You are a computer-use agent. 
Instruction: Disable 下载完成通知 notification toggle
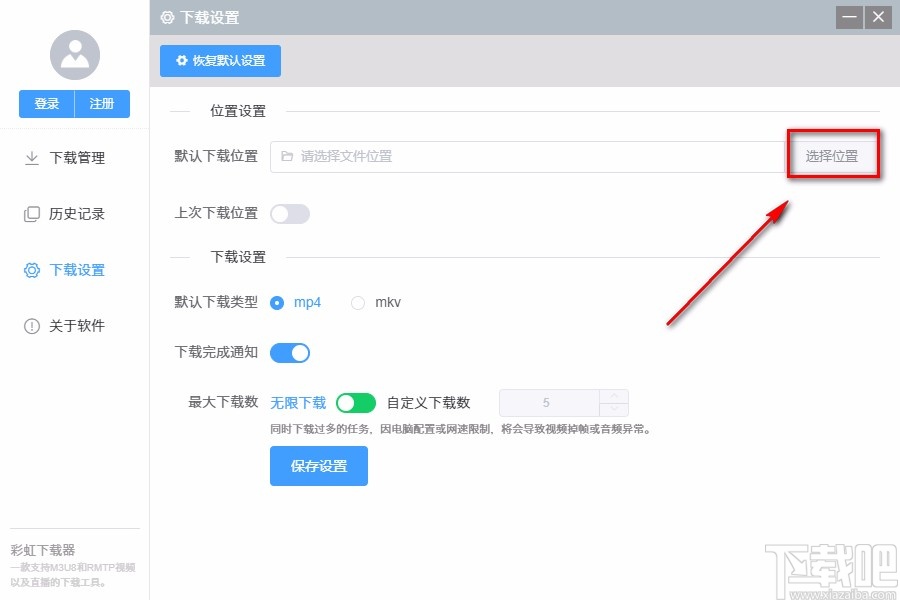(x=289, y=352)
